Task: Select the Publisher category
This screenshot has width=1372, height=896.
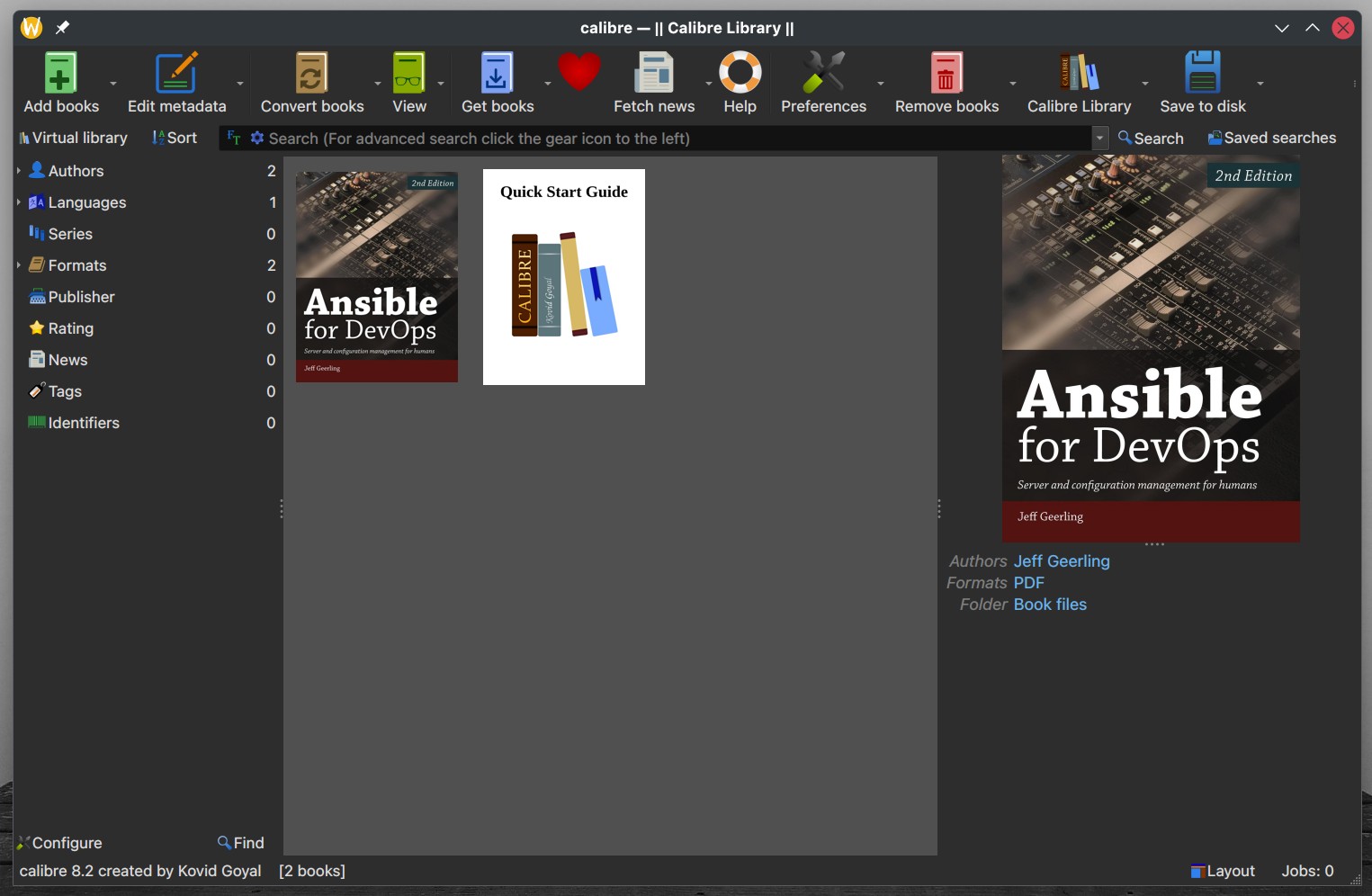Action: click(81, 297)
